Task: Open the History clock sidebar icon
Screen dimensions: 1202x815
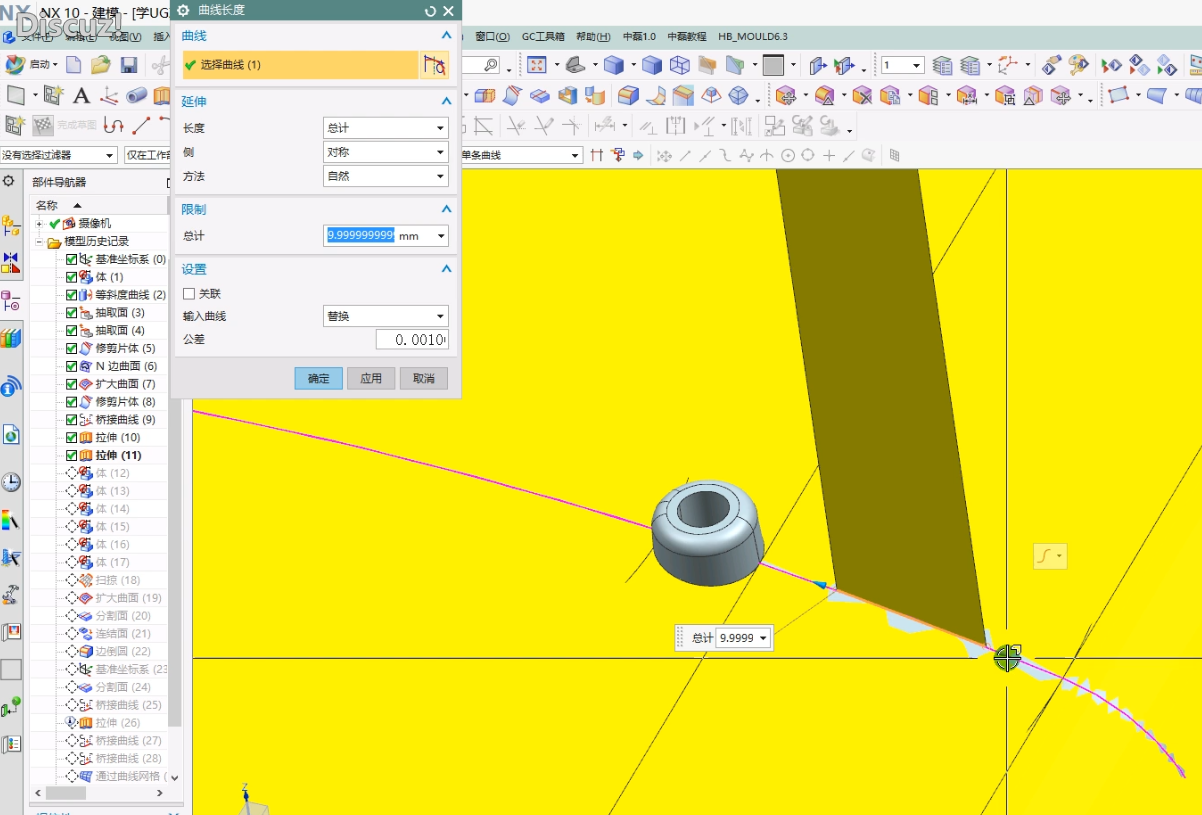Action: point(11,482)
